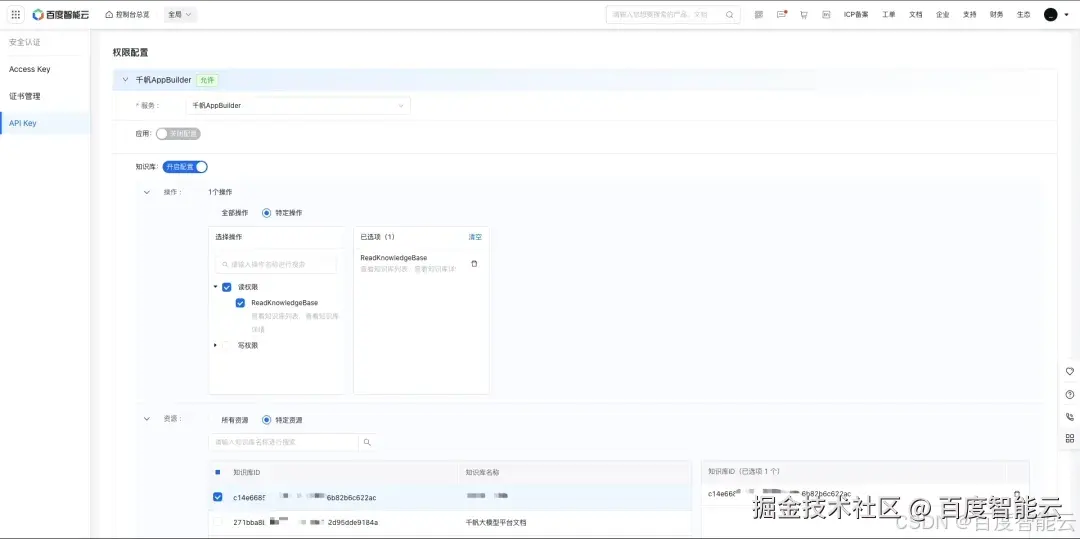Click the search magnifier in top search box
The image size is (1080, 539).
coord(729,14)
